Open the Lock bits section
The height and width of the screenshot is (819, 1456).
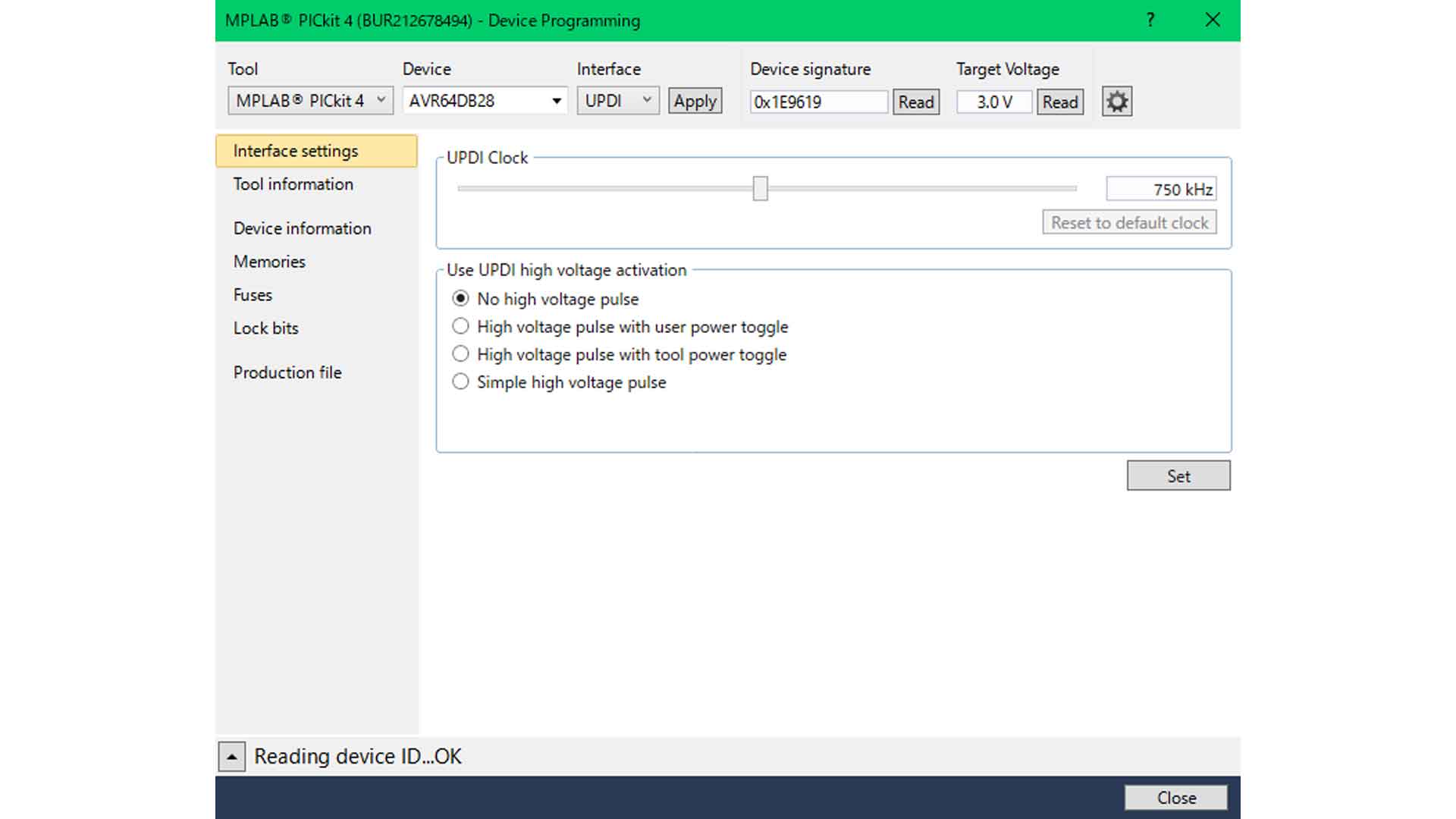point(266,328)
